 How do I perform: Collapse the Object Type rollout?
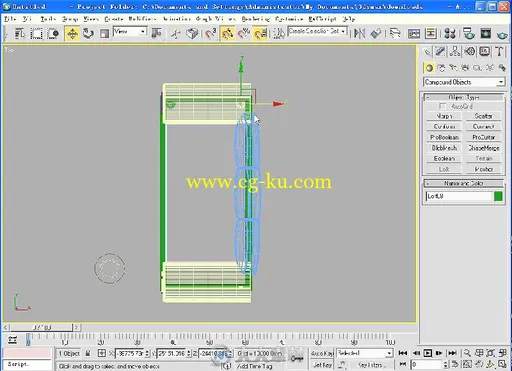pyautogui.click(x=464, y=97)
